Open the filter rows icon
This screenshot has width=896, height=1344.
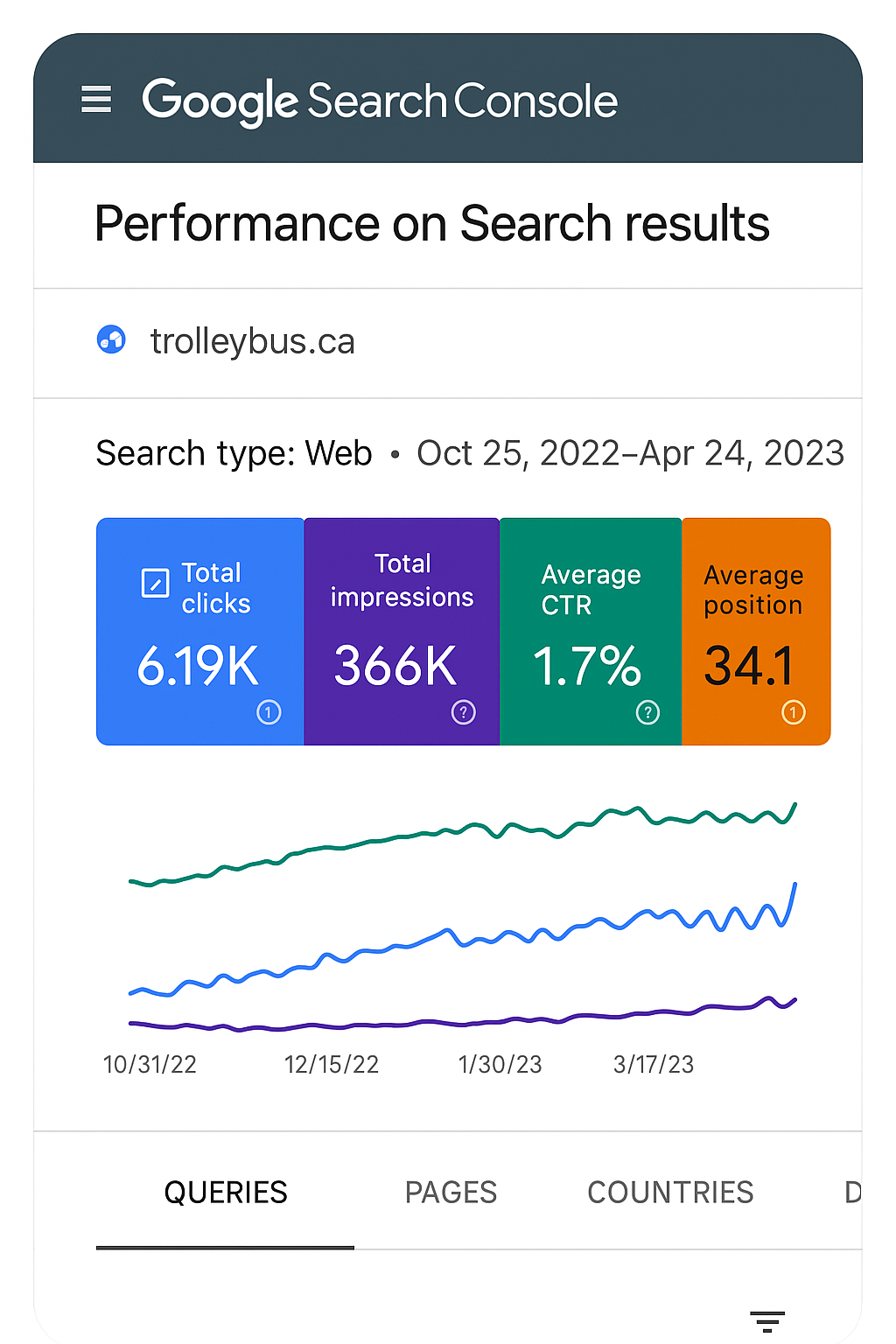tap(766, 1321)
